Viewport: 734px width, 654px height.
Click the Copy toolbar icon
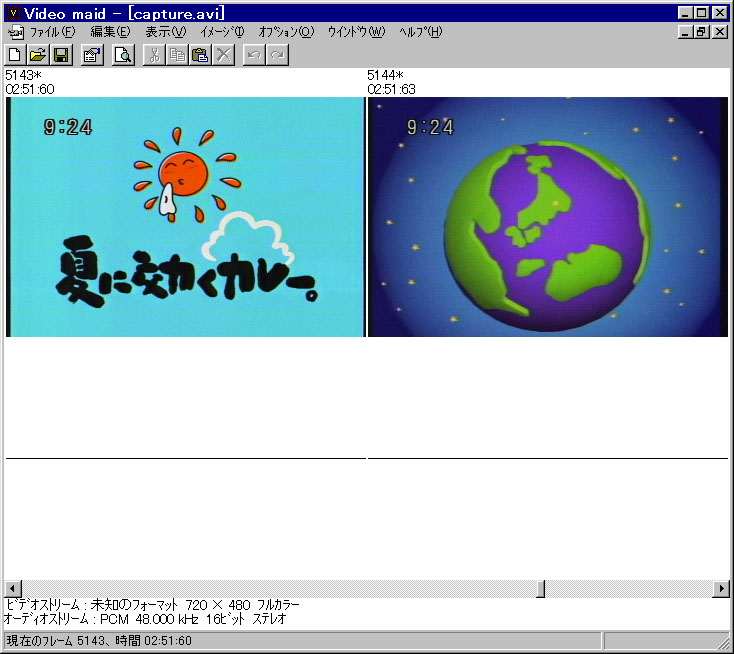pos(177,54)
